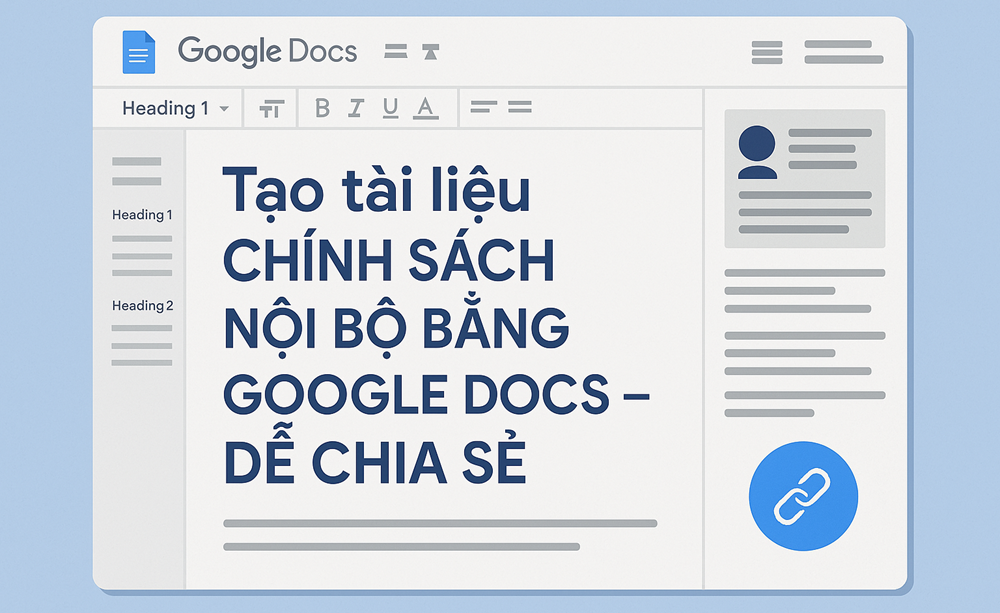Click the profile card in the right panel

point(803,178)
